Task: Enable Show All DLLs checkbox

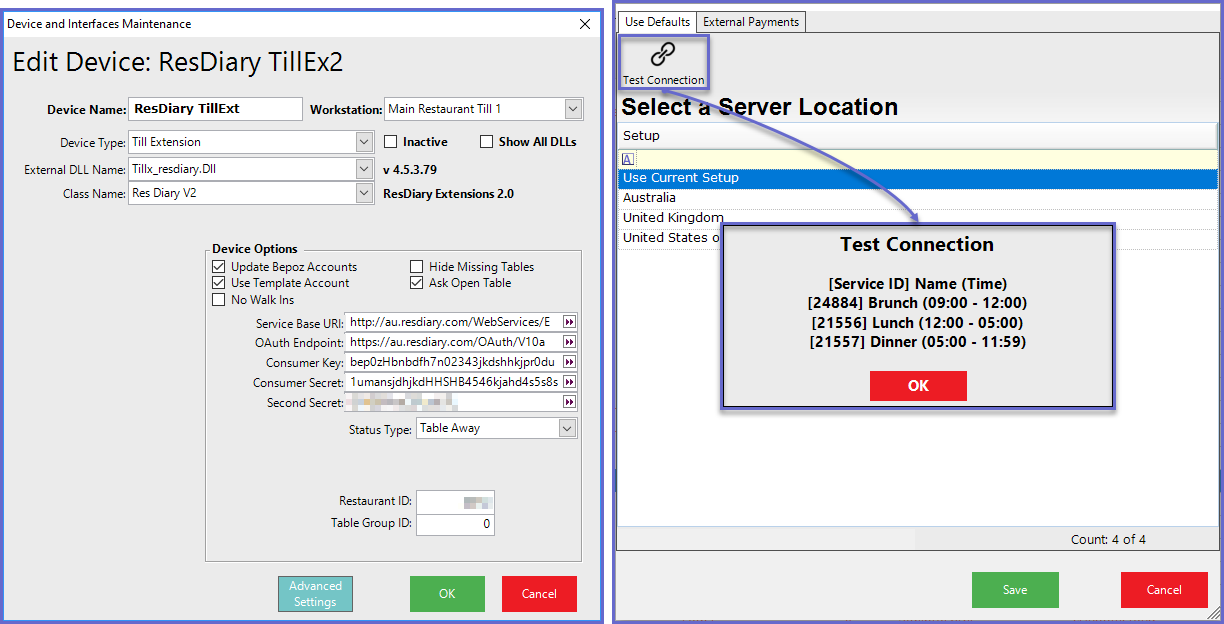Action: (x=487, y=142)
